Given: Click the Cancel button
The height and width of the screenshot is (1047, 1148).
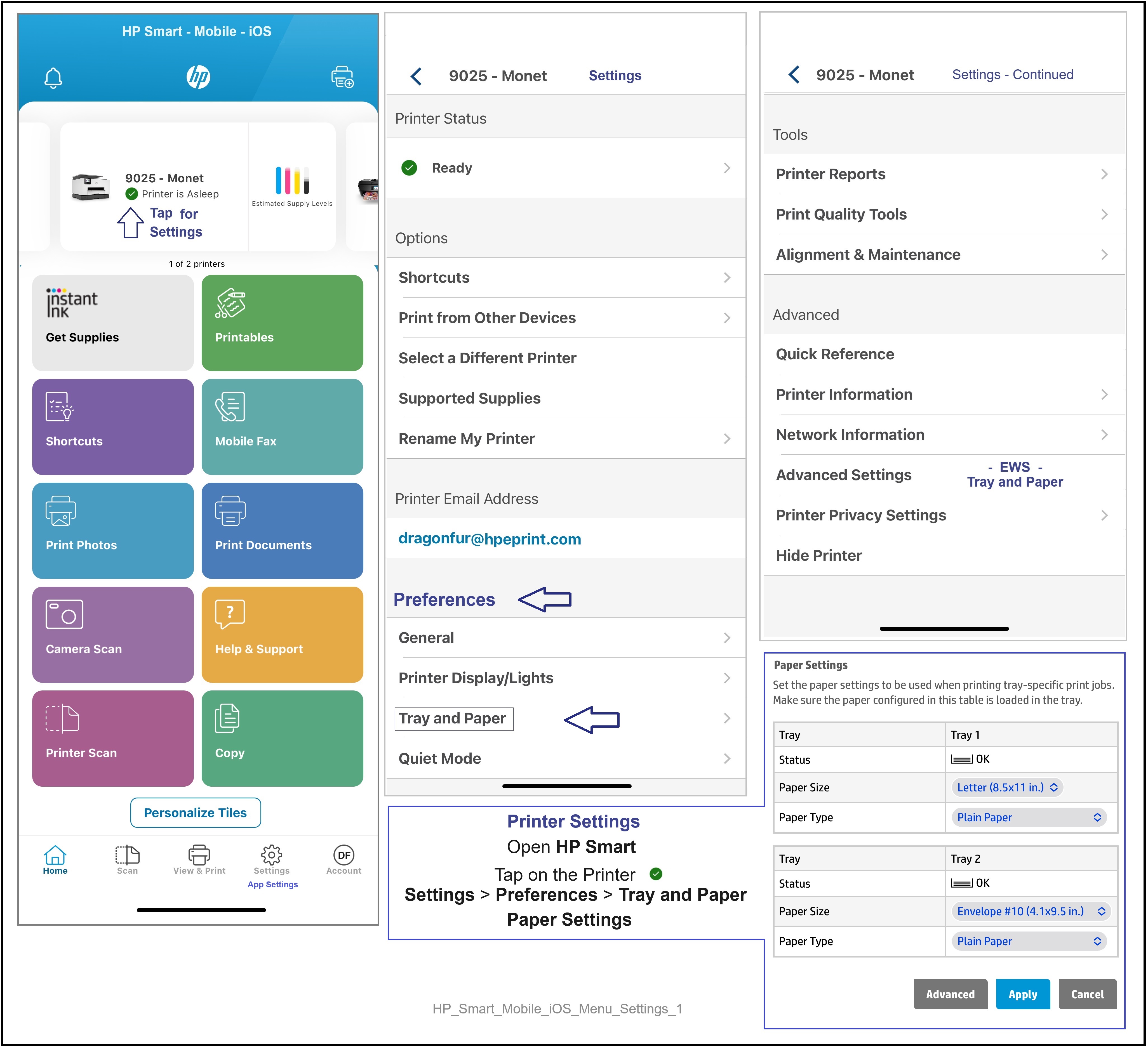Looking at the screenshot, I should (x=1088, y=994).
